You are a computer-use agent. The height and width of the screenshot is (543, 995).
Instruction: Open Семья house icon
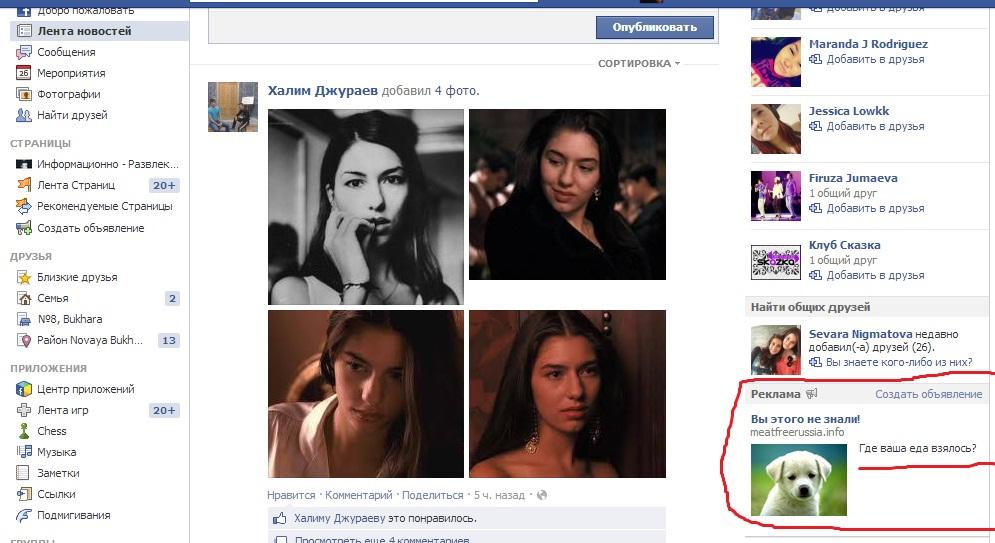23,298
